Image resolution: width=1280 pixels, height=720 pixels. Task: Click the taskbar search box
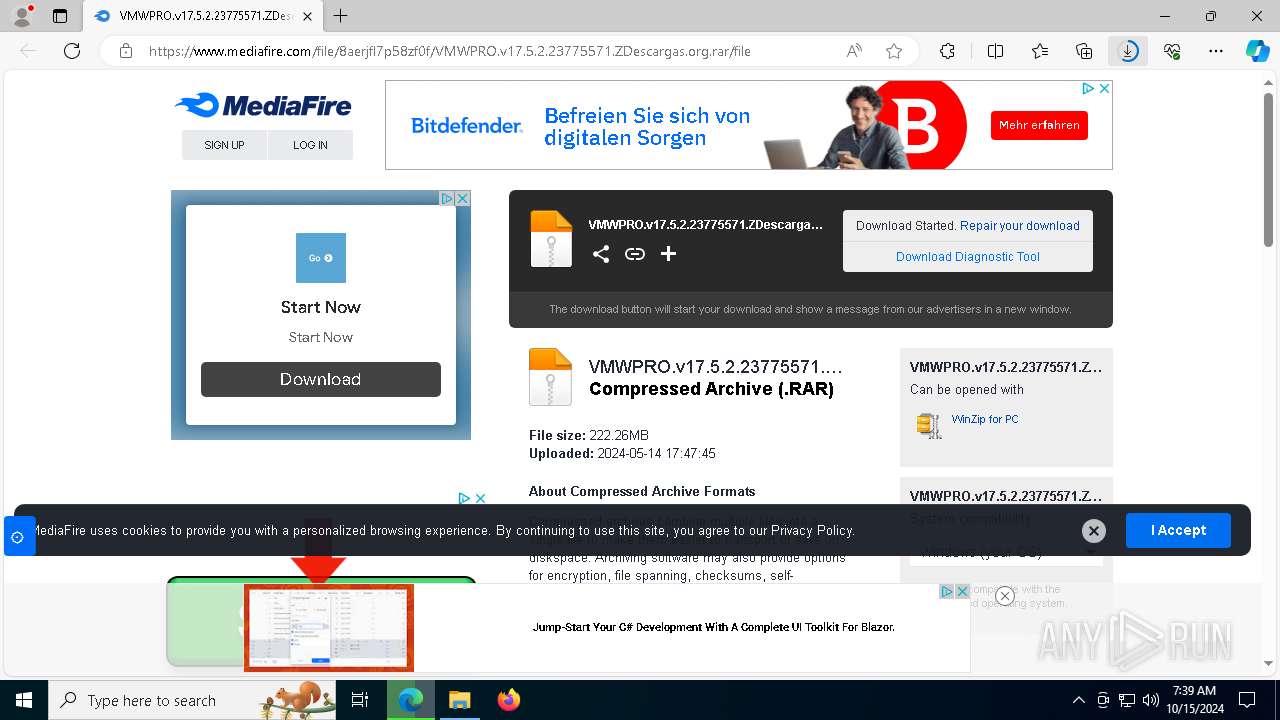pos(192,700)
